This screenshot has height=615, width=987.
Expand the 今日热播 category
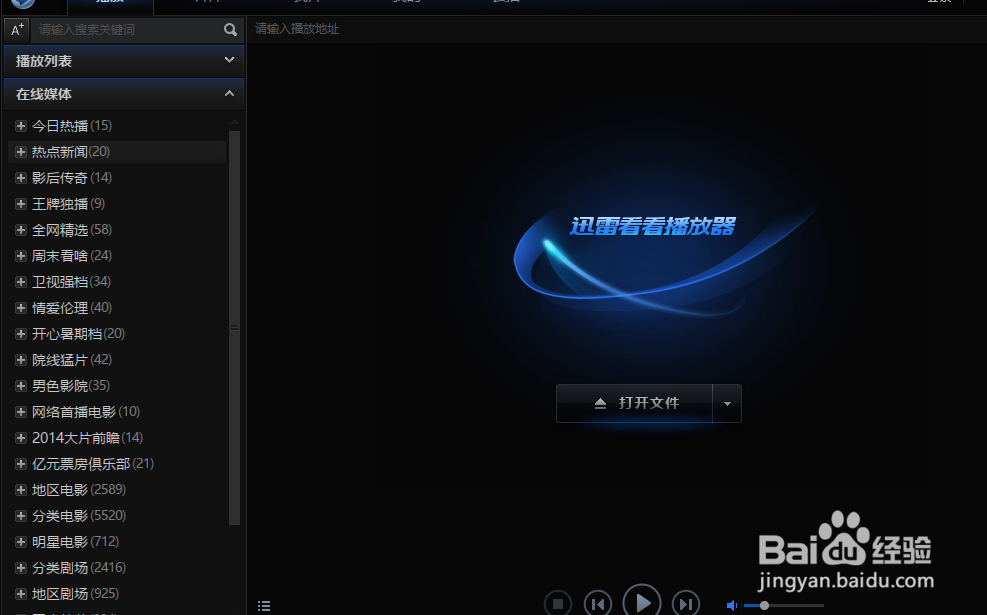21,126
